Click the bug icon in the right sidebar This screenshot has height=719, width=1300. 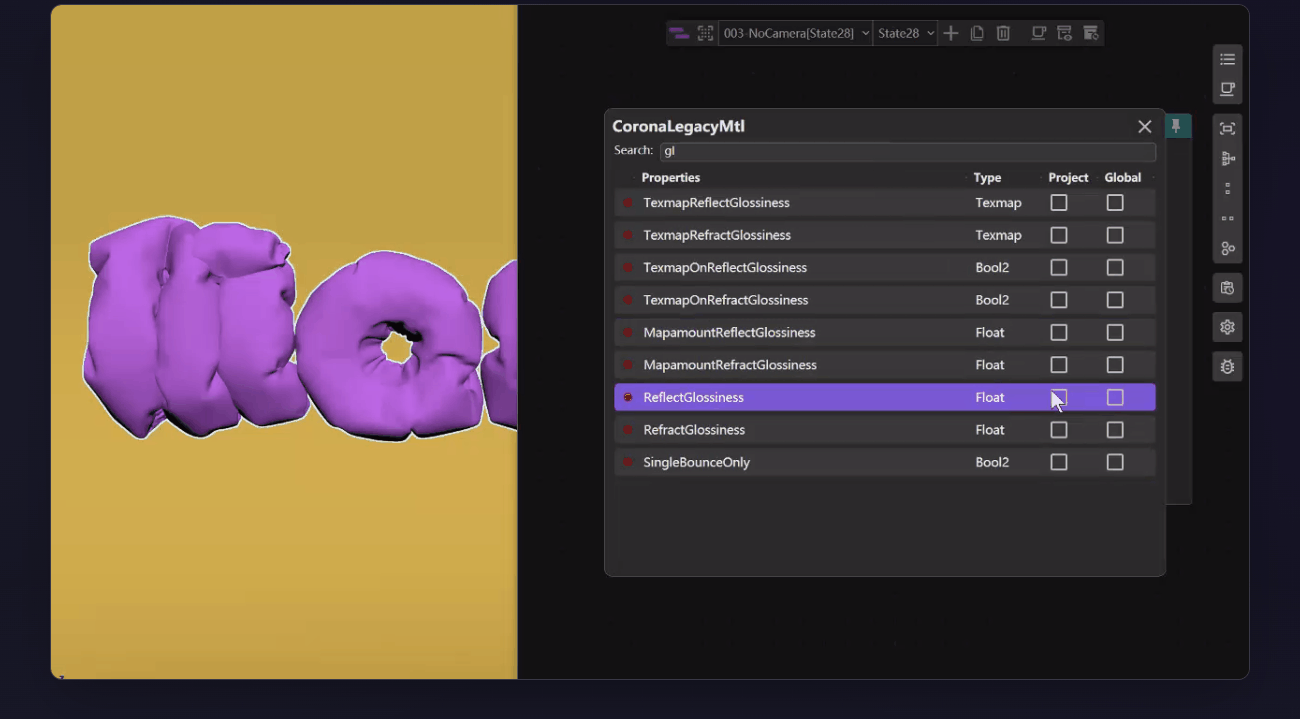click(1227, 367)
